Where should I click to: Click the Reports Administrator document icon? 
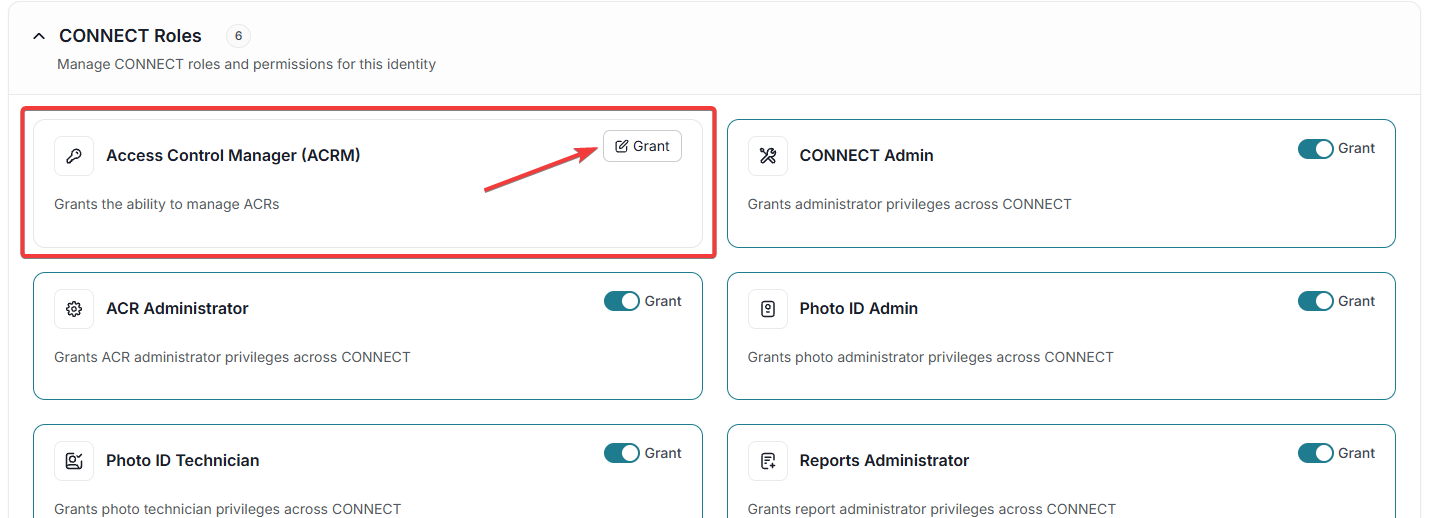768,461
